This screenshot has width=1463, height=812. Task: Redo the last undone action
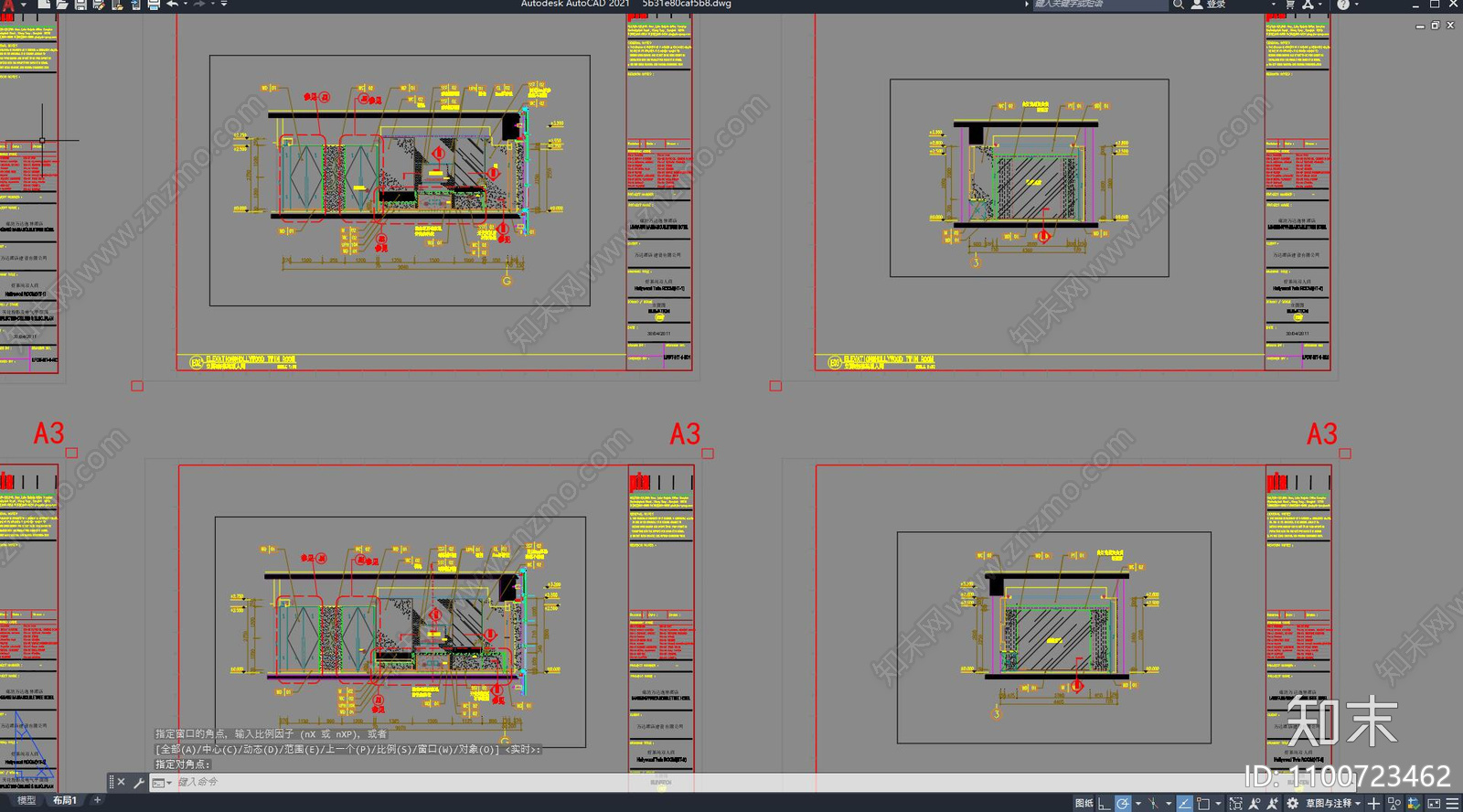click(198, 5)
